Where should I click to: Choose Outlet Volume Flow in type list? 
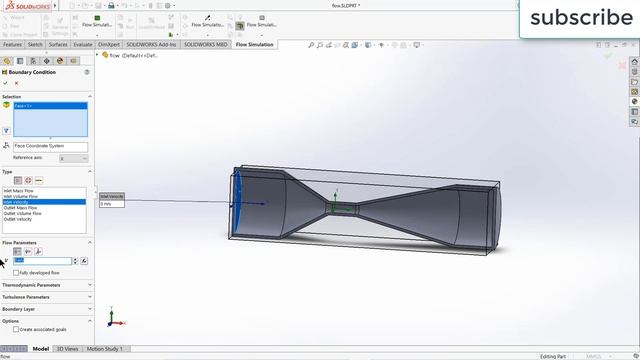coord(44,213)
